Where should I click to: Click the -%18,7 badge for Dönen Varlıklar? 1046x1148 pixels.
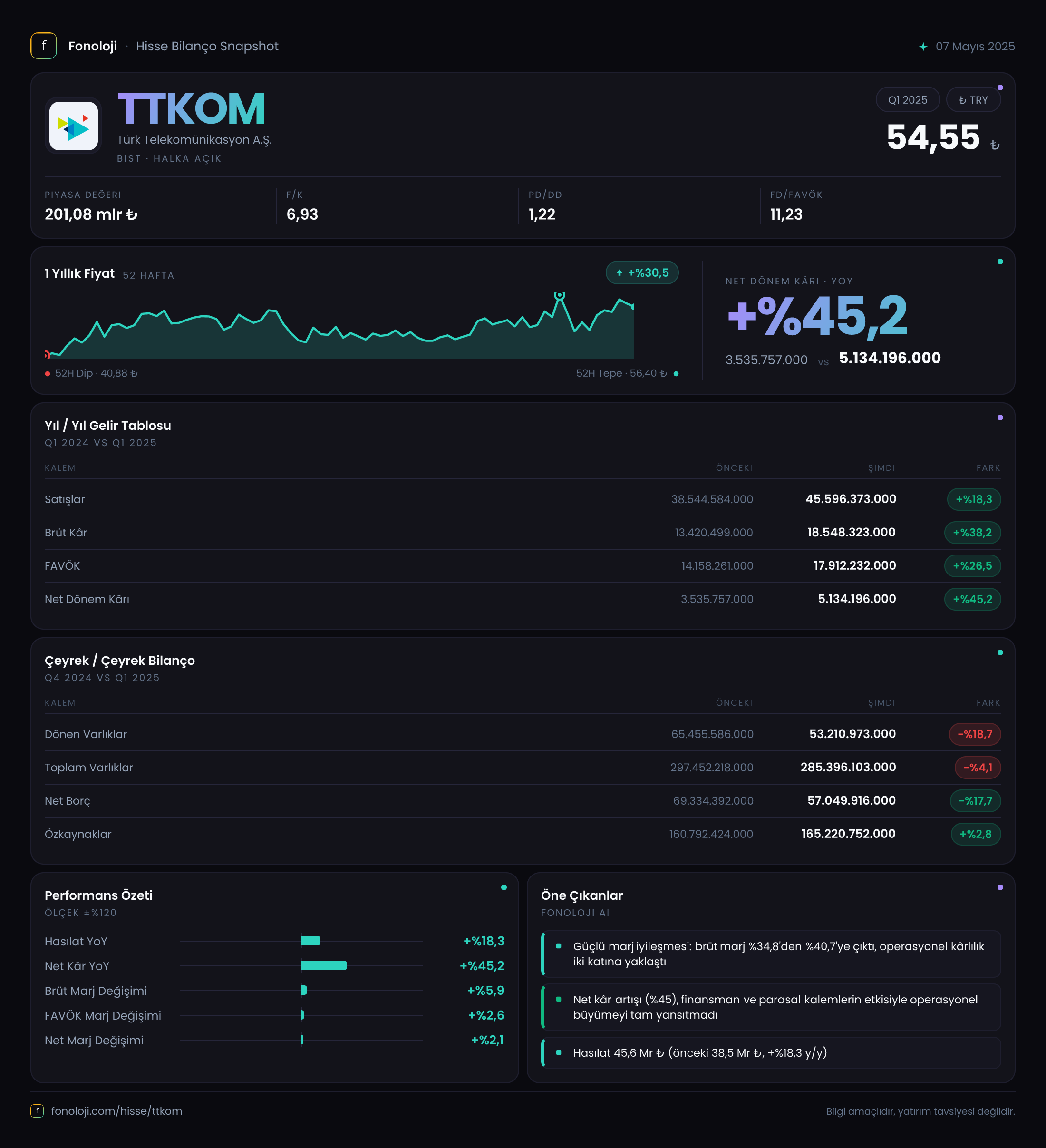coord(974,734)
